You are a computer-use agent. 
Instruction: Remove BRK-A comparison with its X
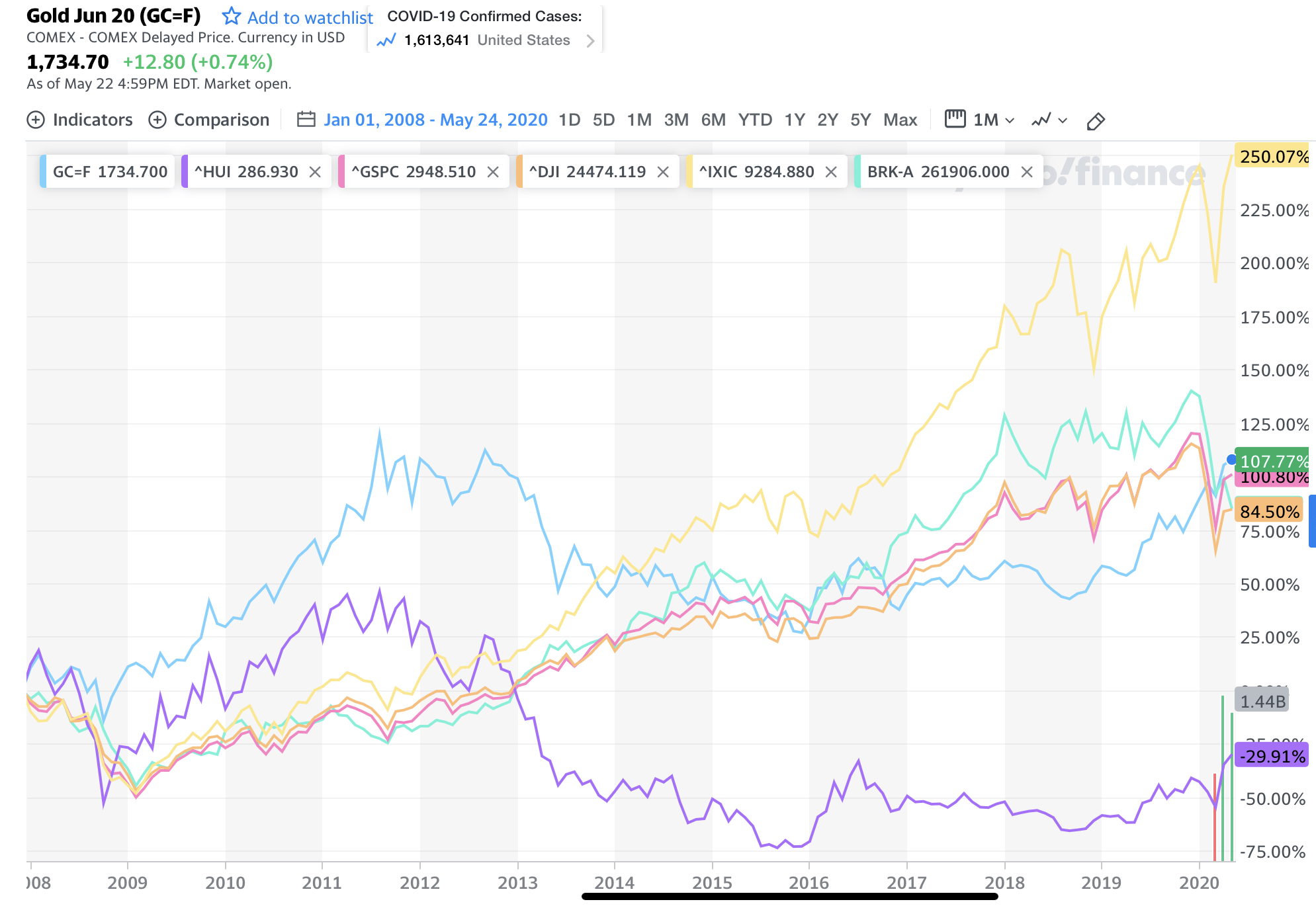pos(1027,172)
